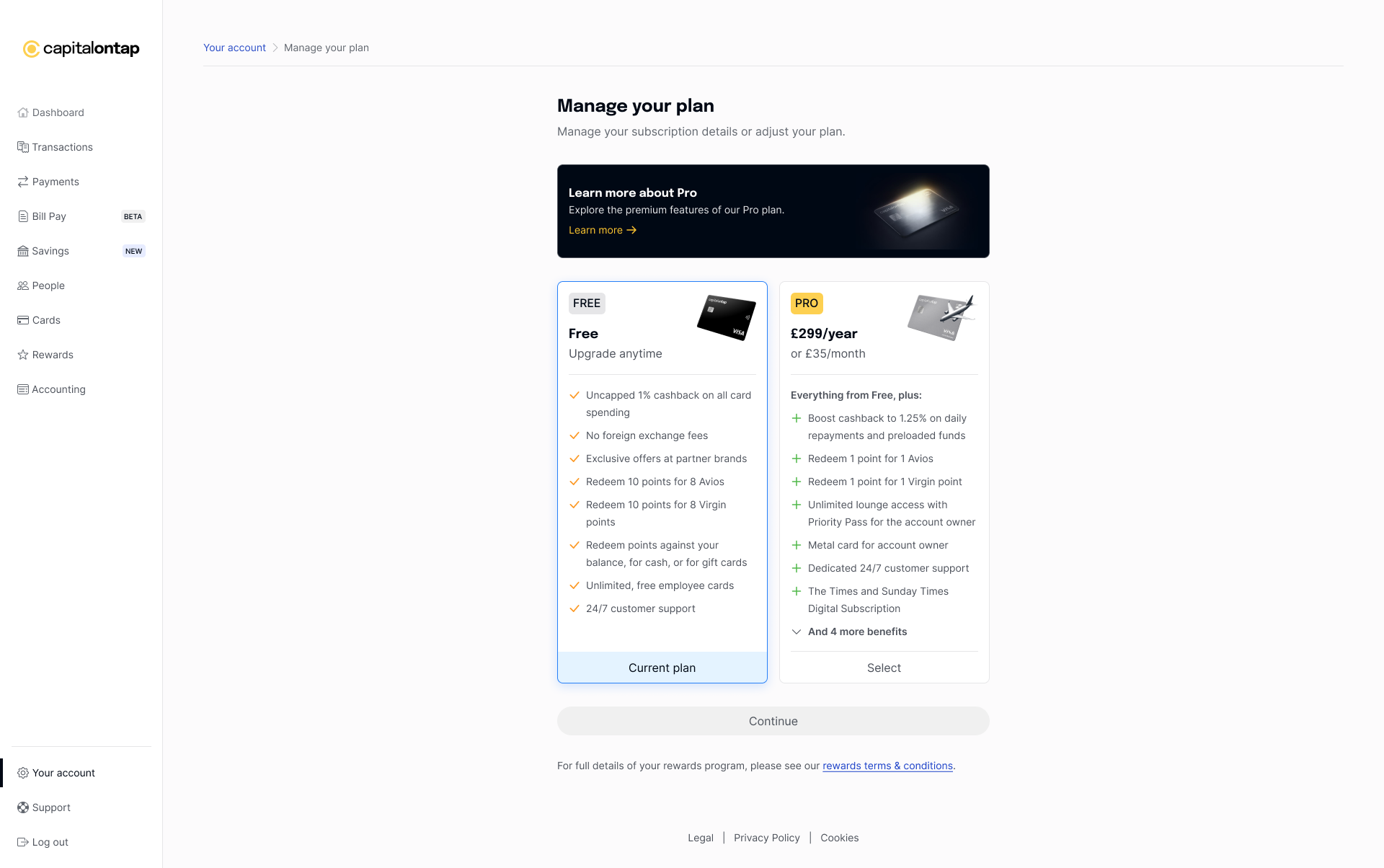Click the Continue button

pos(773,721)
